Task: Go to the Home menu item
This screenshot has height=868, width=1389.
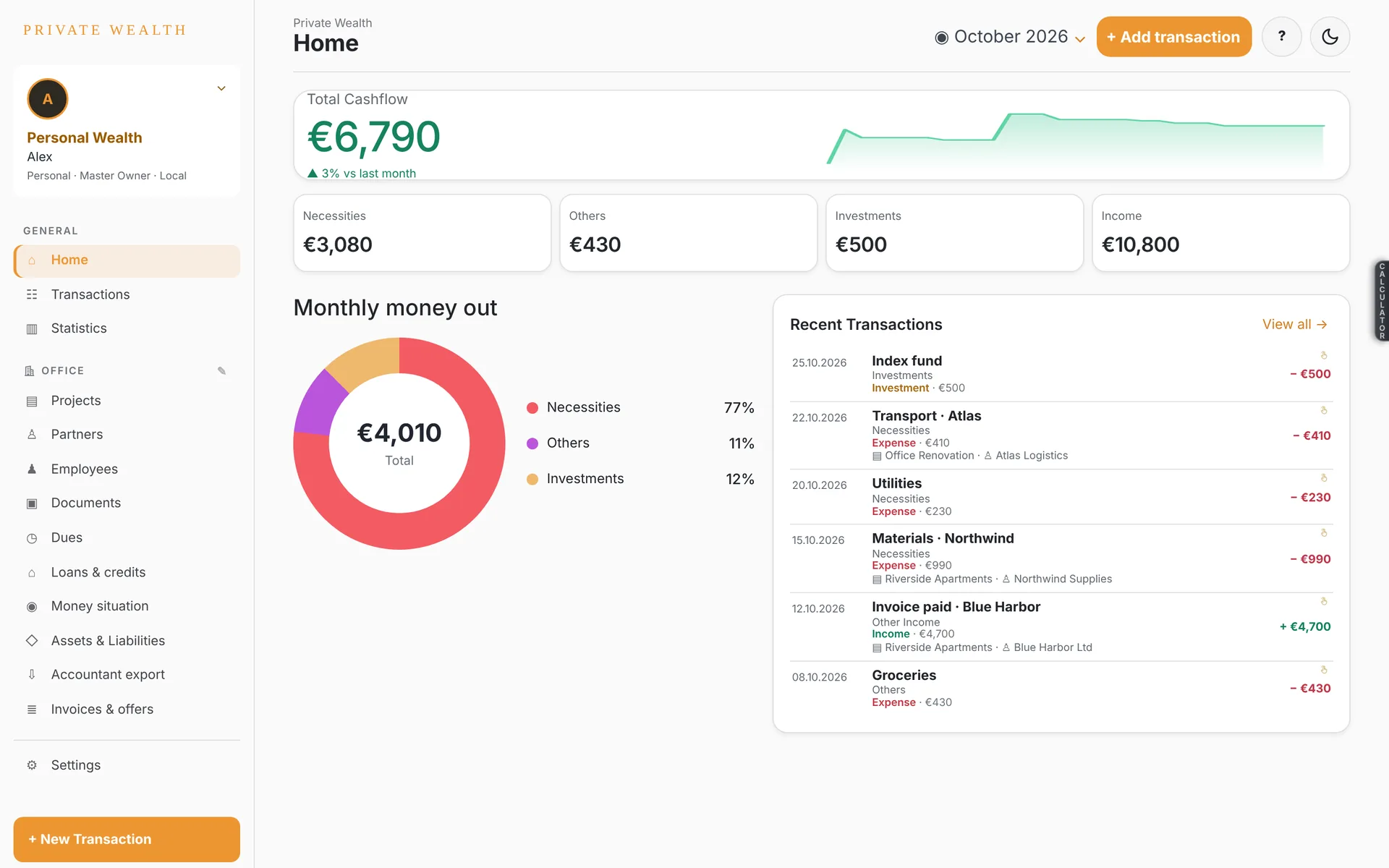Action: pyautogui.click(x=127, y=260)
